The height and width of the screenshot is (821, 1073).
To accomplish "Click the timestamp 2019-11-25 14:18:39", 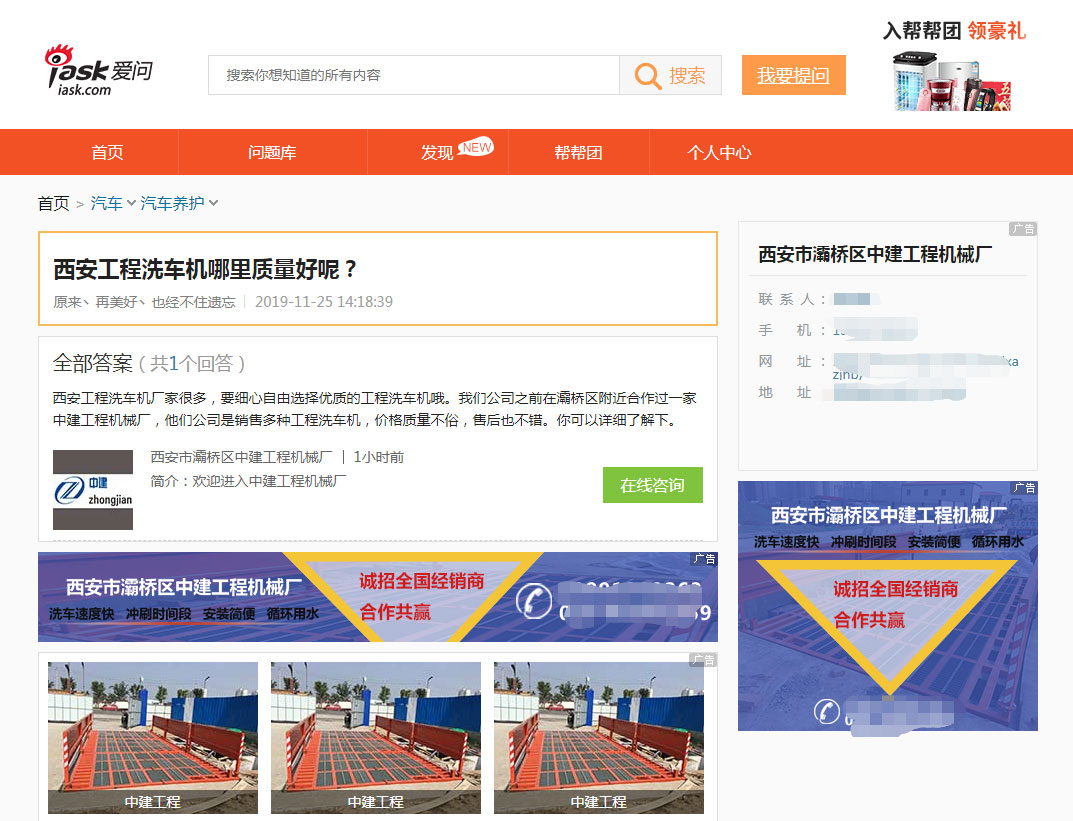I will coord(324,302).
